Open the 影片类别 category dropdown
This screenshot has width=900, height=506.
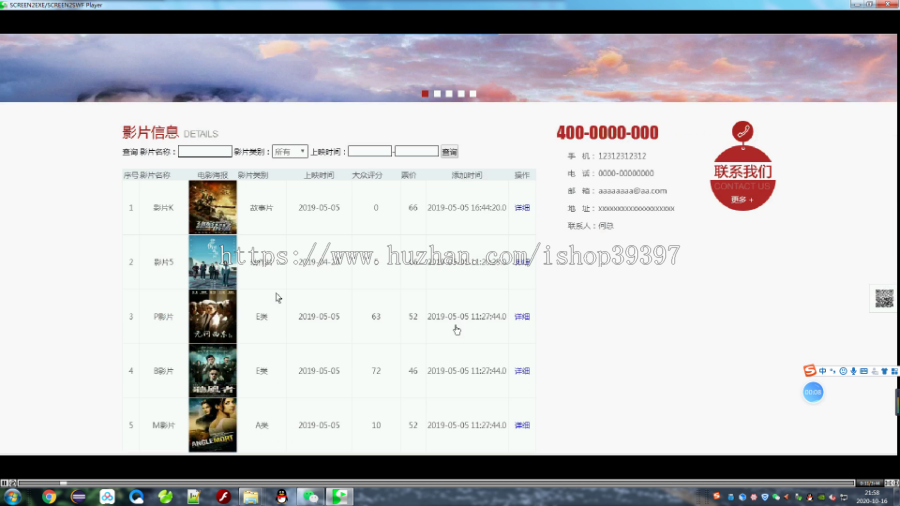(x=290, y=151)
